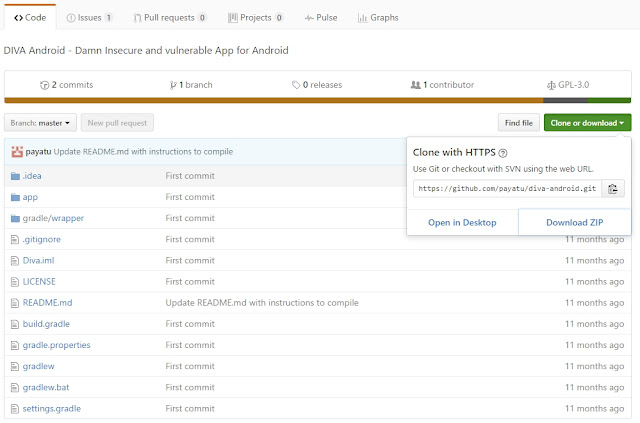
Task: Click the "Use Git or checkout with SVN" text
Action: (x=503, y=169)
